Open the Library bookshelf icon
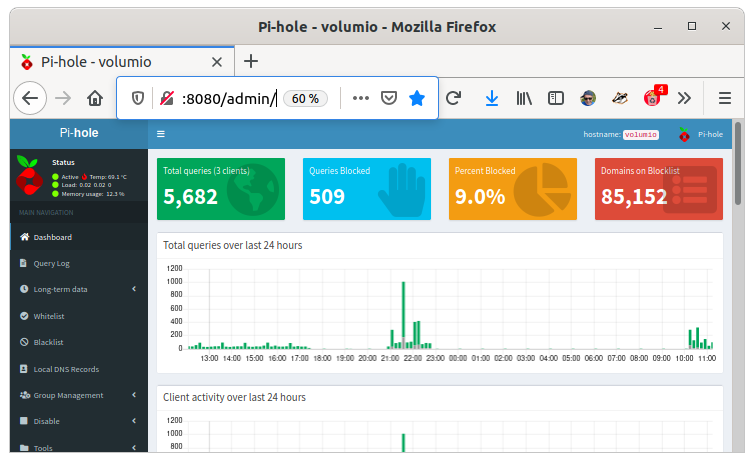 [524, 98]
